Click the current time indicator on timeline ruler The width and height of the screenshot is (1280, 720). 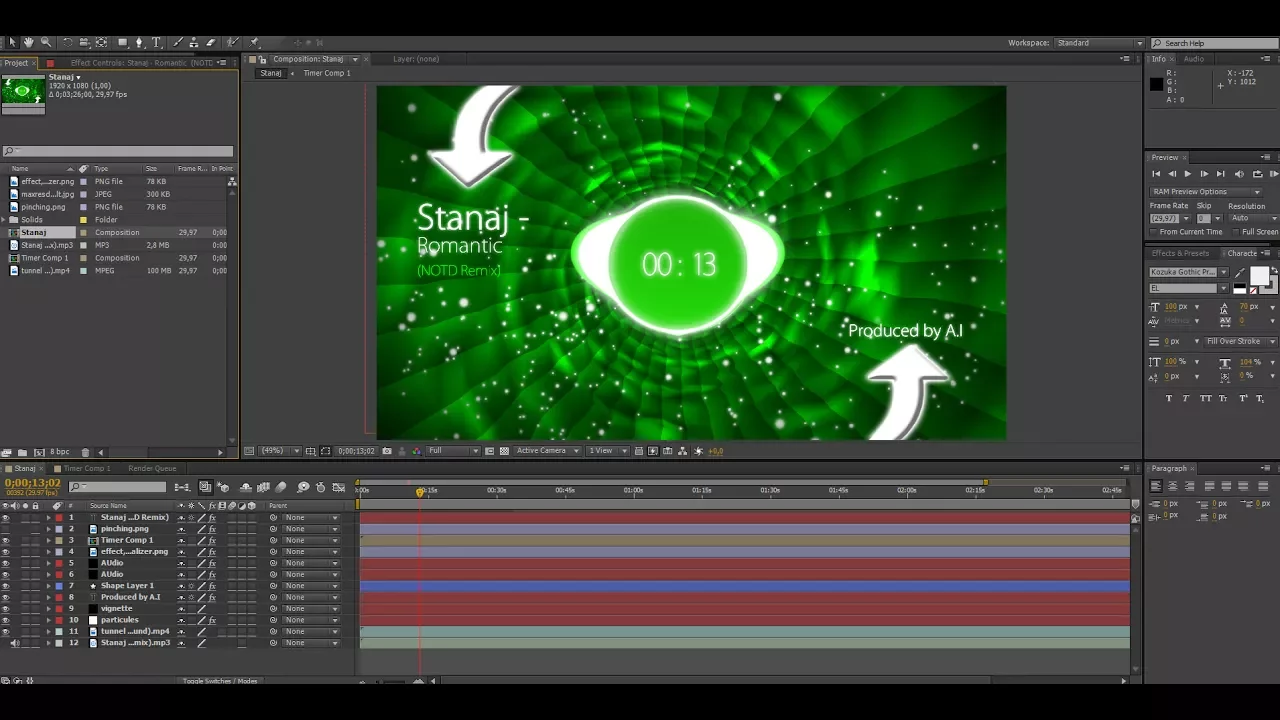click(x=420, y=491)
